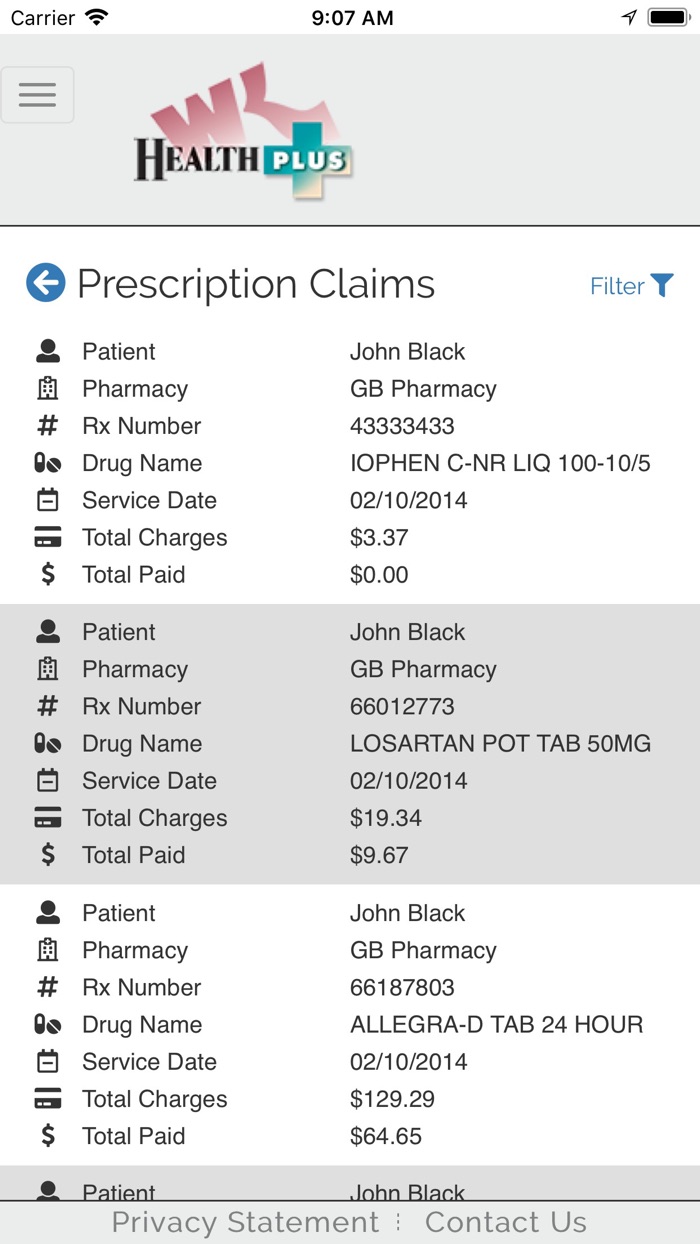Tap the blue back arrow icon
Viewport: 700px width, 1244px height.
pos(44,283)
